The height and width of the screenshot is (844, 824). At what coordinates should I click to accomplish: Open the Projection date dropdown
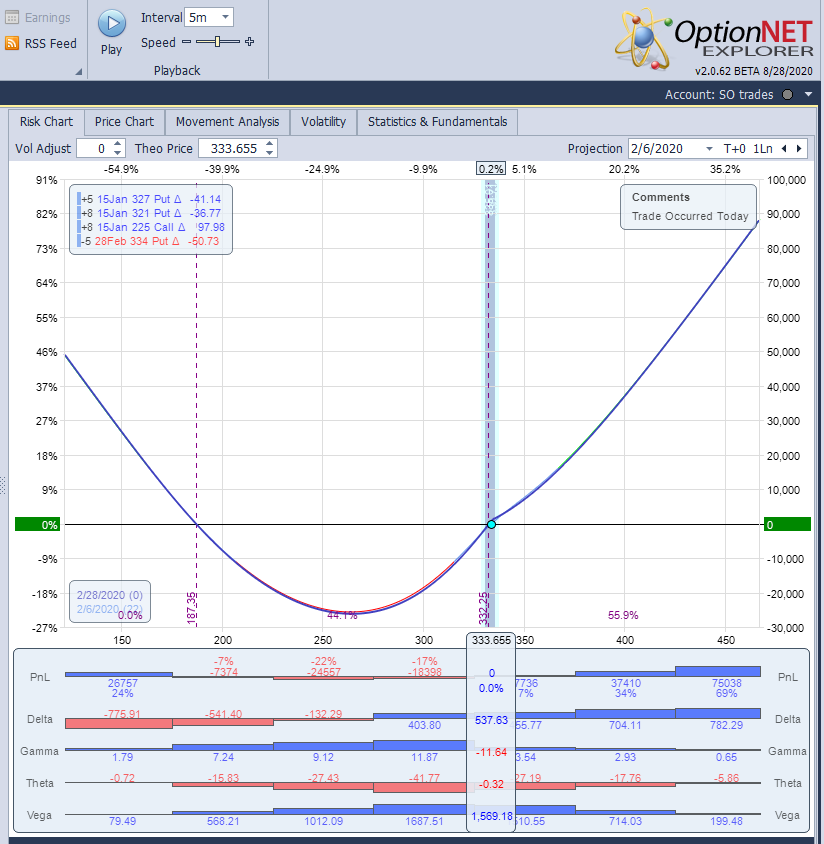[709, 149]
